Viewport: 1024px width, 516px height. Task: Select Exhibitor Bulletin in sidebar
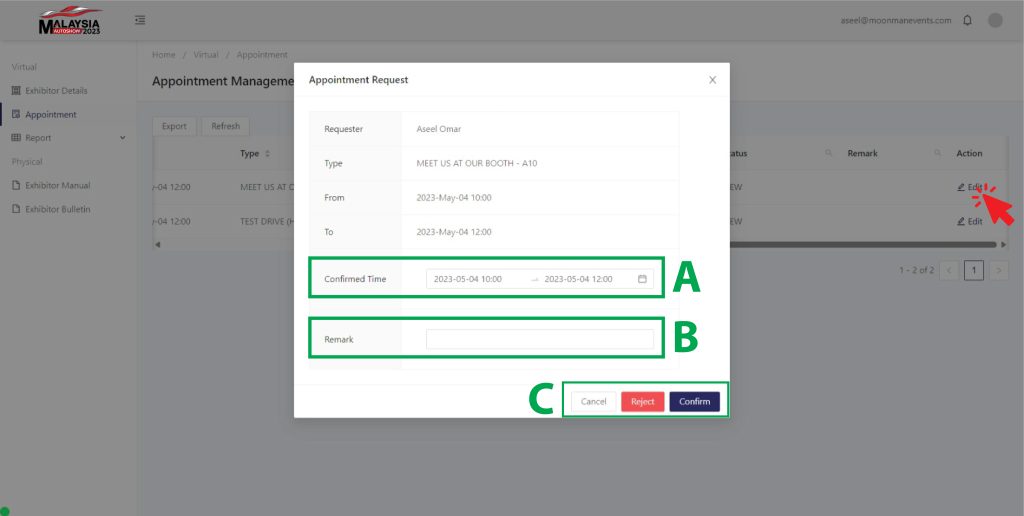pos(57,209)
